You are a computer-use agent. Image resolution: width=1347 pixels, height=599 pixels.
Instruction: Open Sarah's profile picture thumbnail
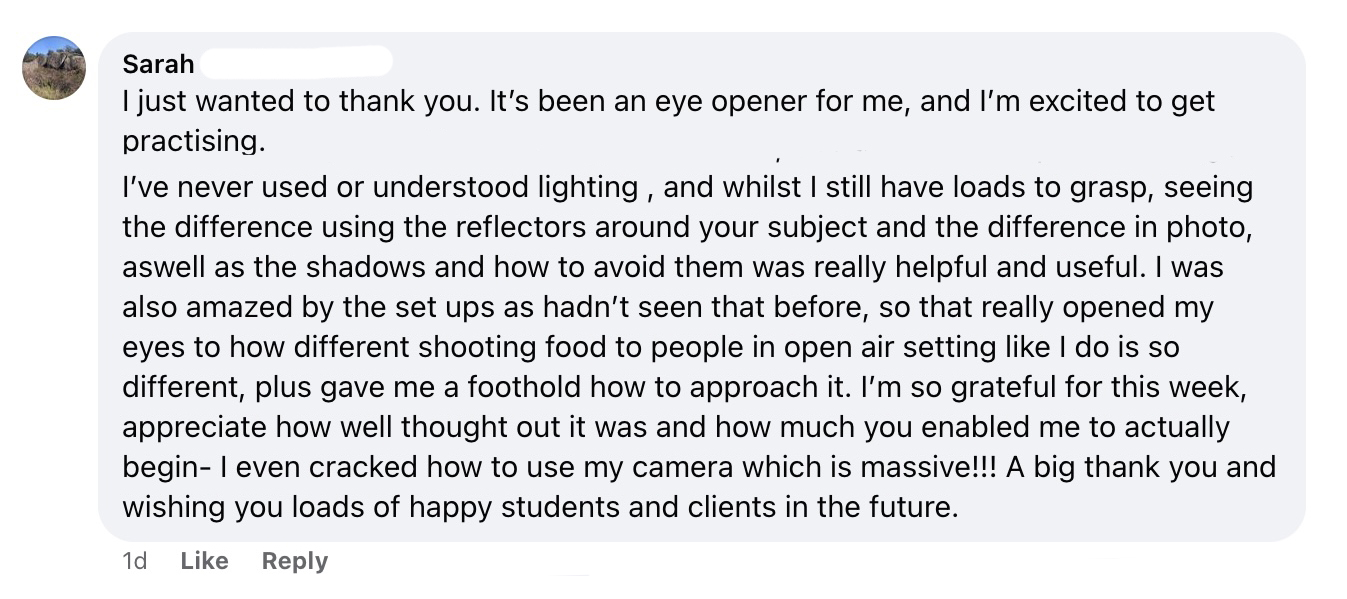click(54, 68)
